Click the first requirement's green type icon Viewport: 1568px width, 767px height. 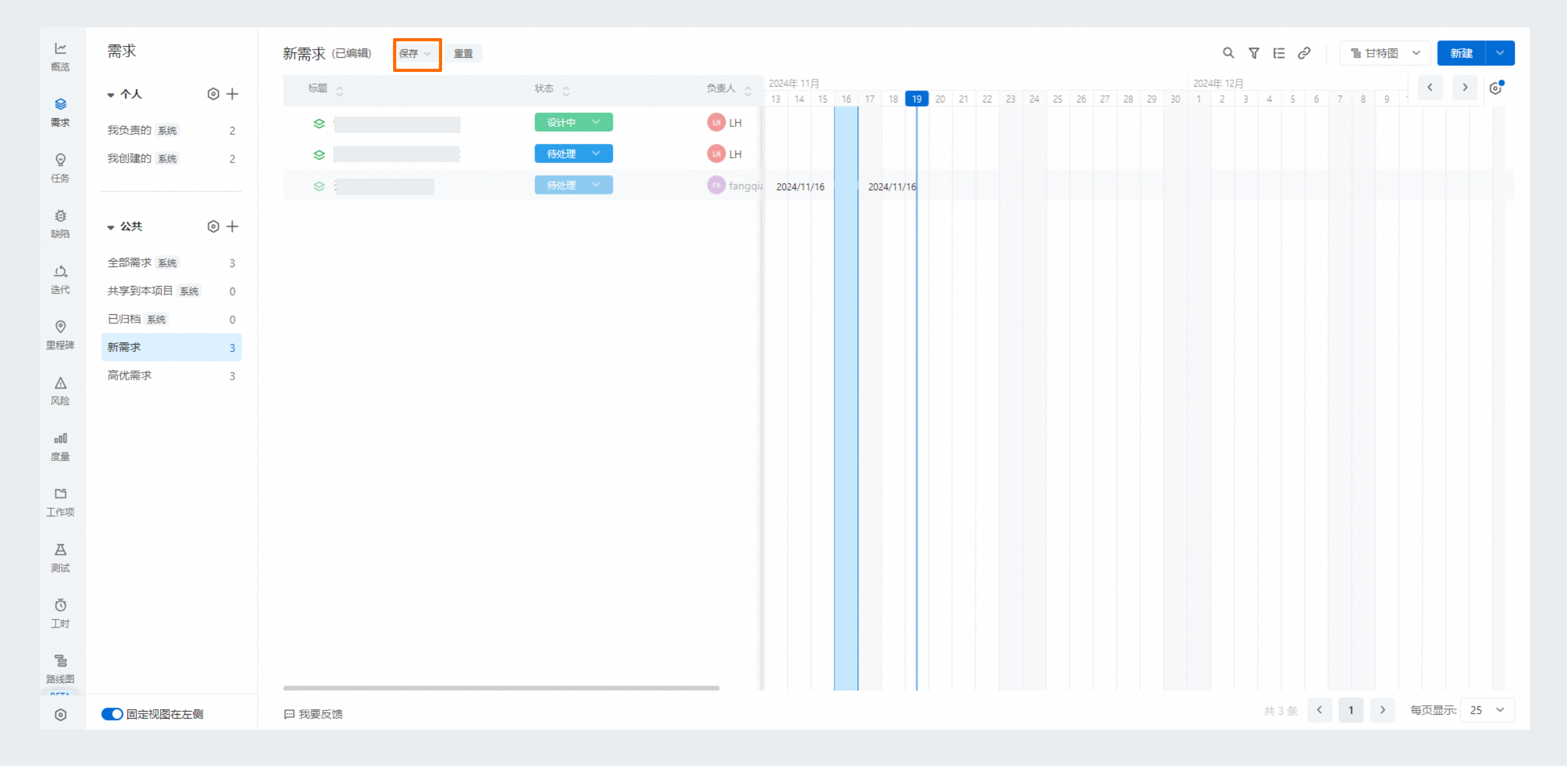click(319, 123)
